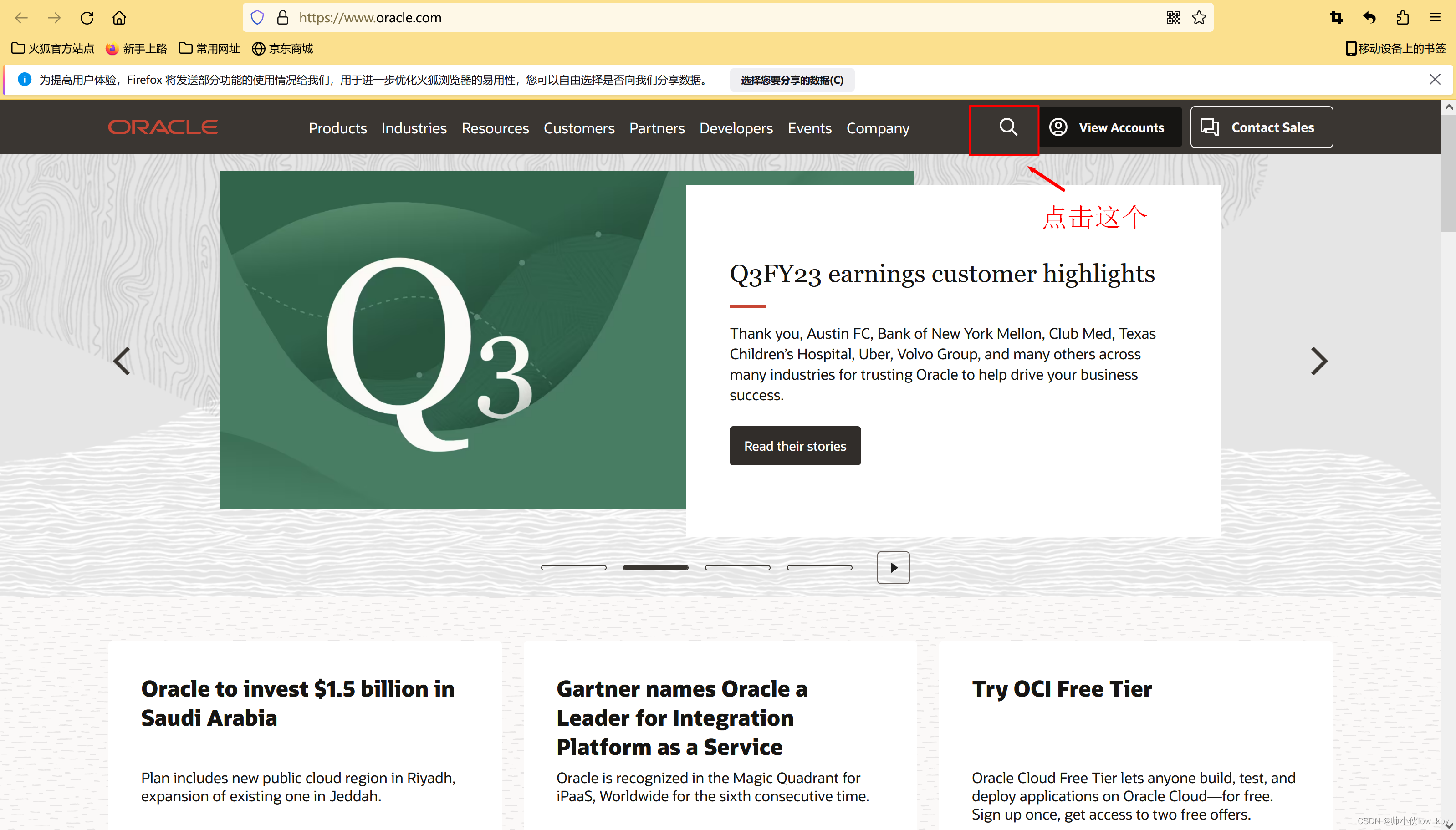The width and height of the screenshot is (1456, 830).
Task: Open the Products navigation menu
Action: 337,128
